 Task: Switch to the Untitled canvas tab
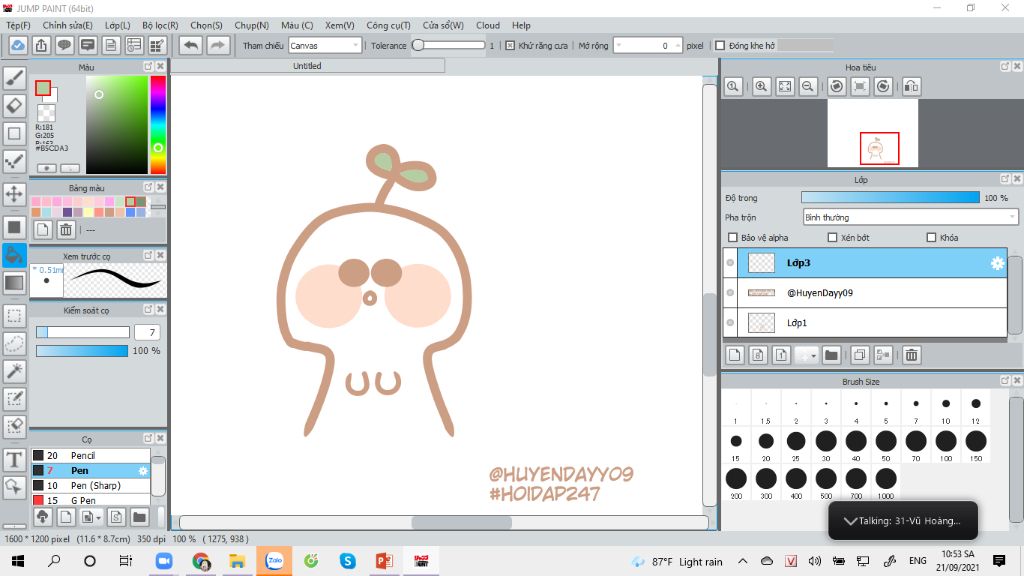308,66
